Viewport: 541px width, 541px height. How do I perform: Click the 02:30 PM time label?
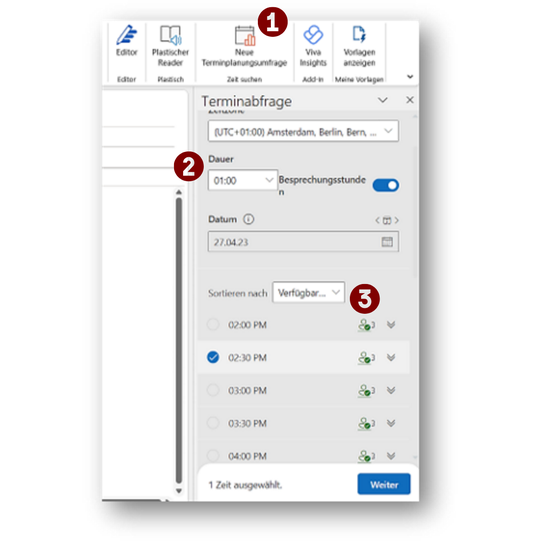coord(247,357)
